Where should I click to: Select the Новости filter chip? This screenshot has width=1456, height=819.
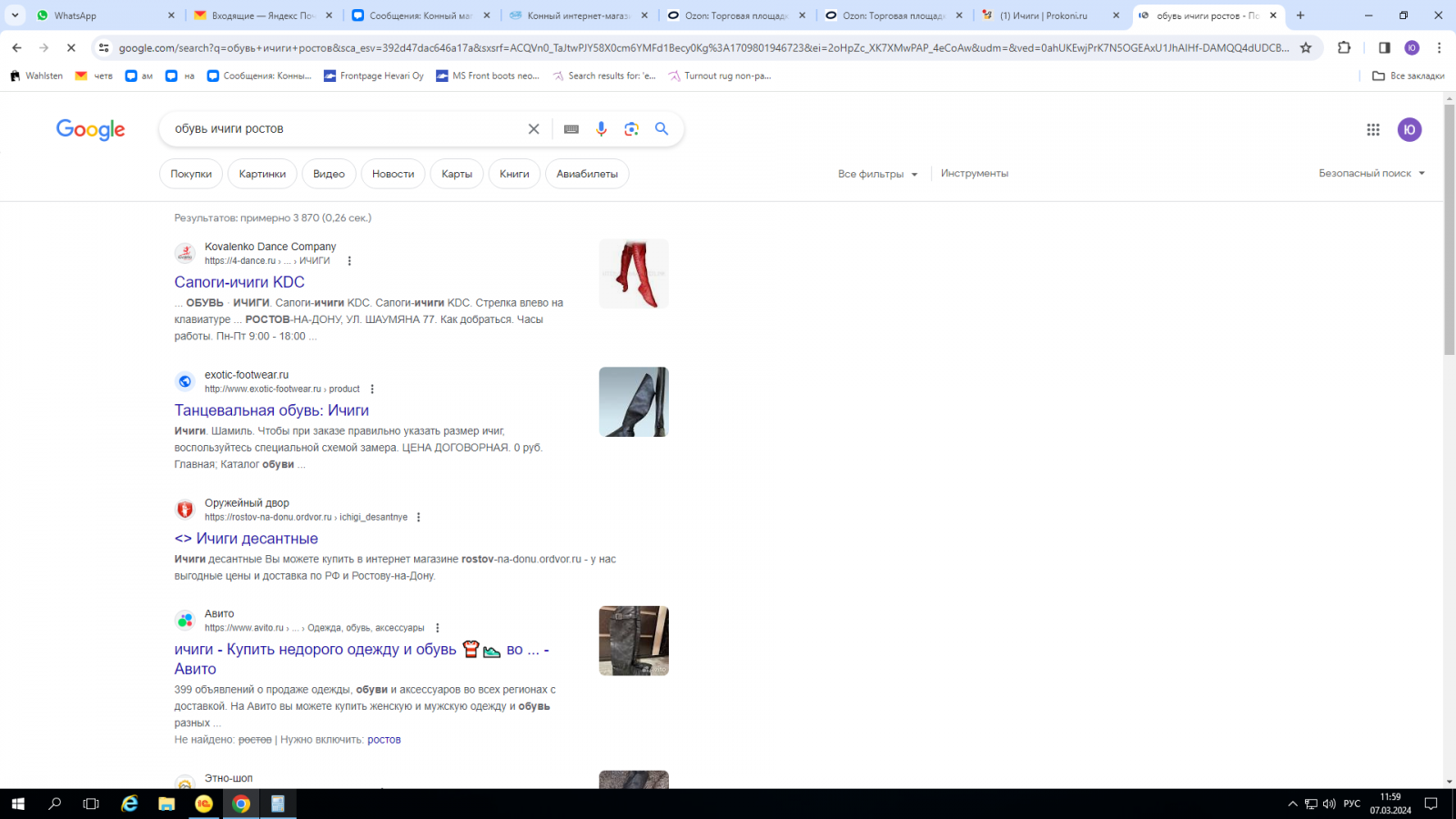coord(393,174)
